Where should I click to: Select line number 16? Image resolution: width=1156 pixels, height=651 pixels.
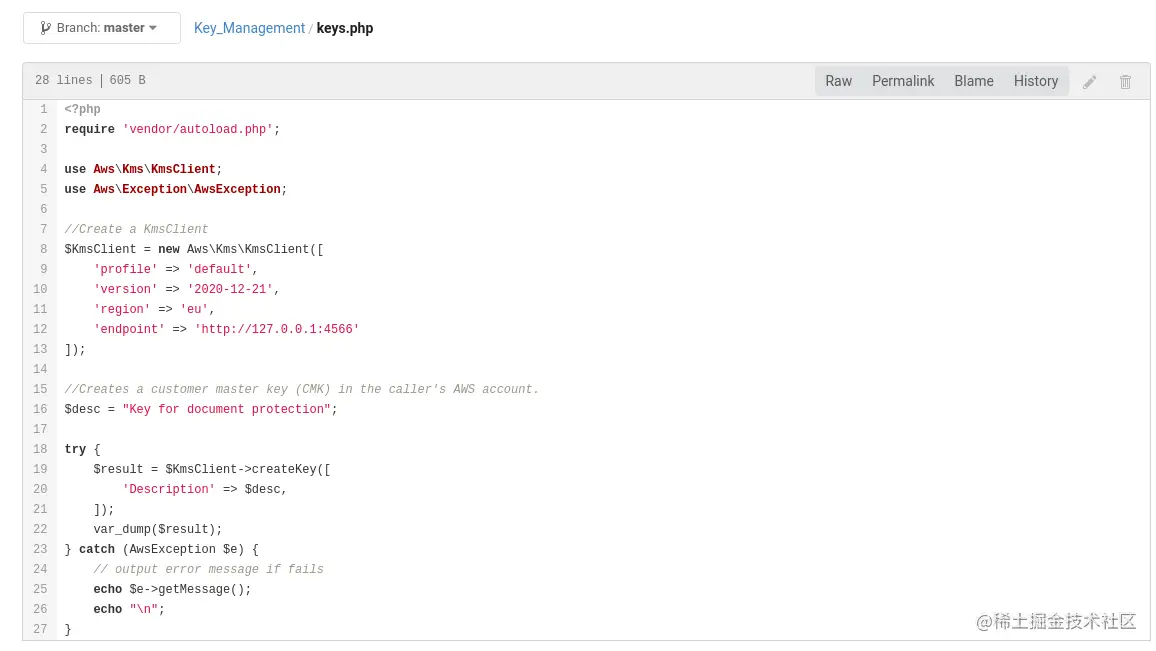pyautogui.click(x=40, y=409)
